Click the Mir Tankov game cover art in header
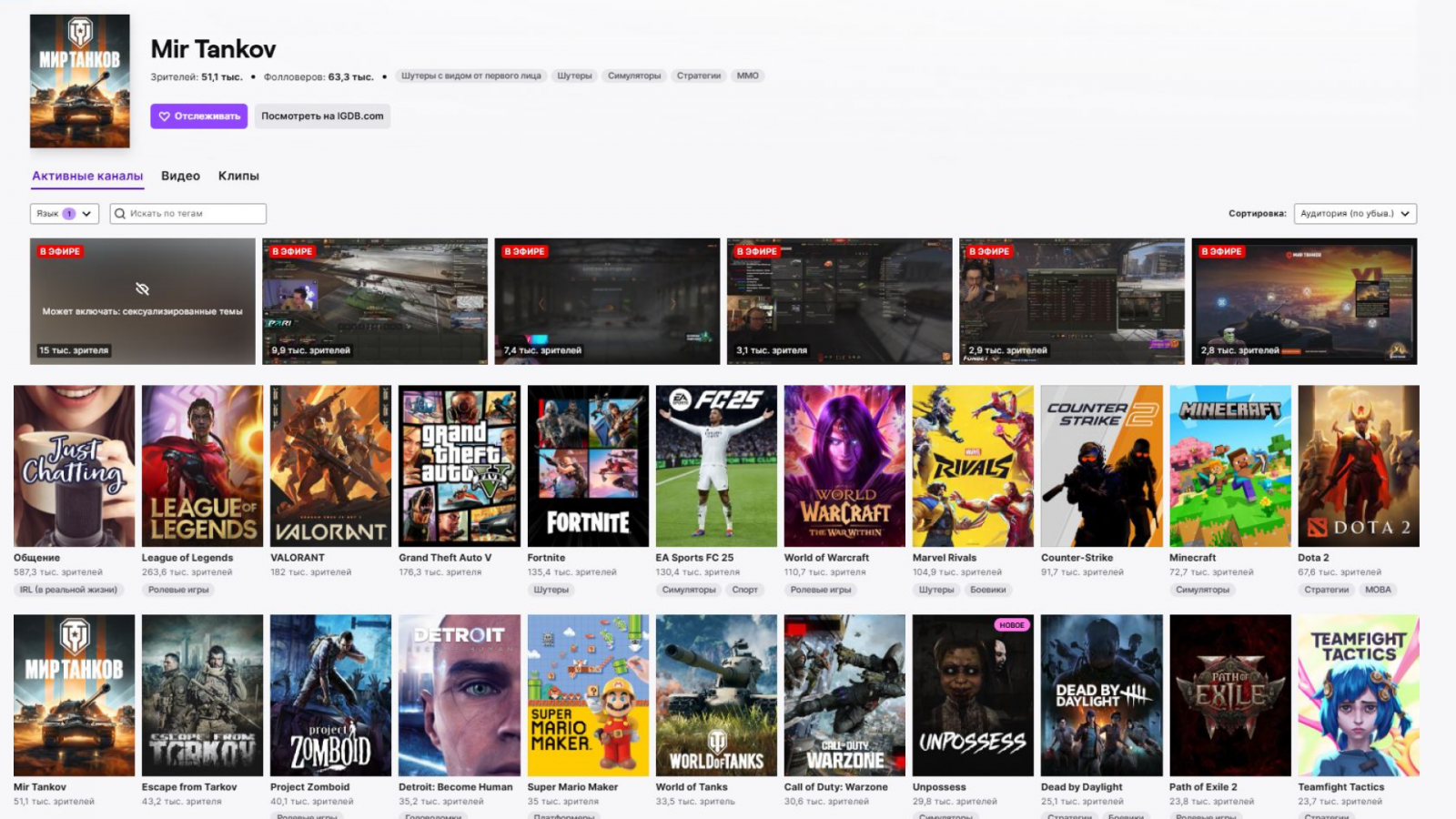This screenshot has height=819, width=1456. (80, 81)
